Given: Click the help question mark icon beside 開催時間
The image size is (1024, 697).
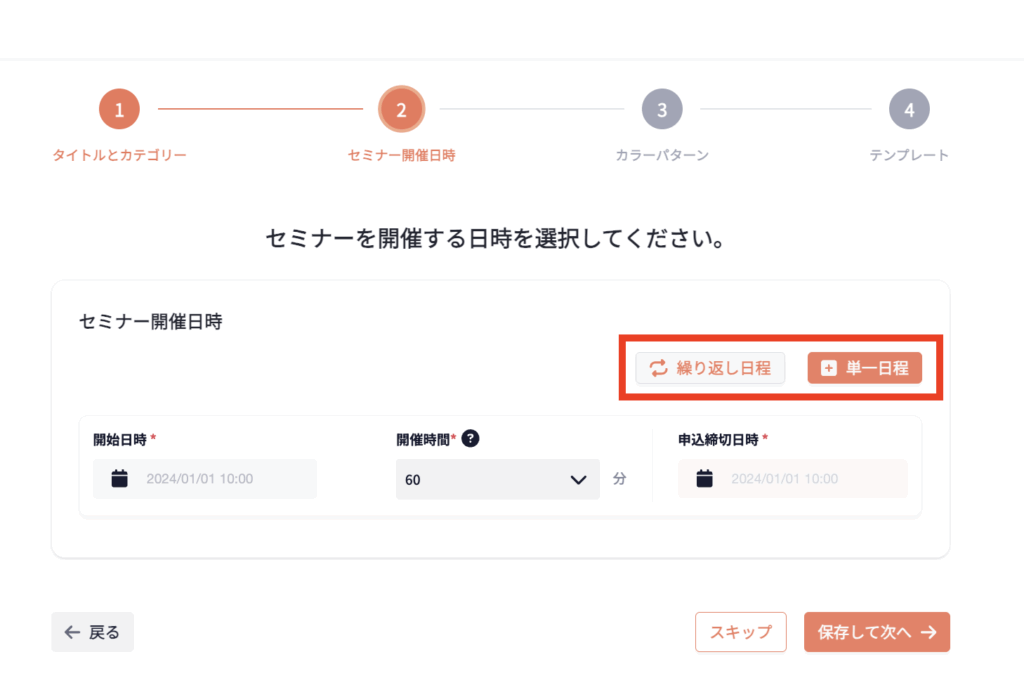Looking at the screenshot, I should (471, 439).
